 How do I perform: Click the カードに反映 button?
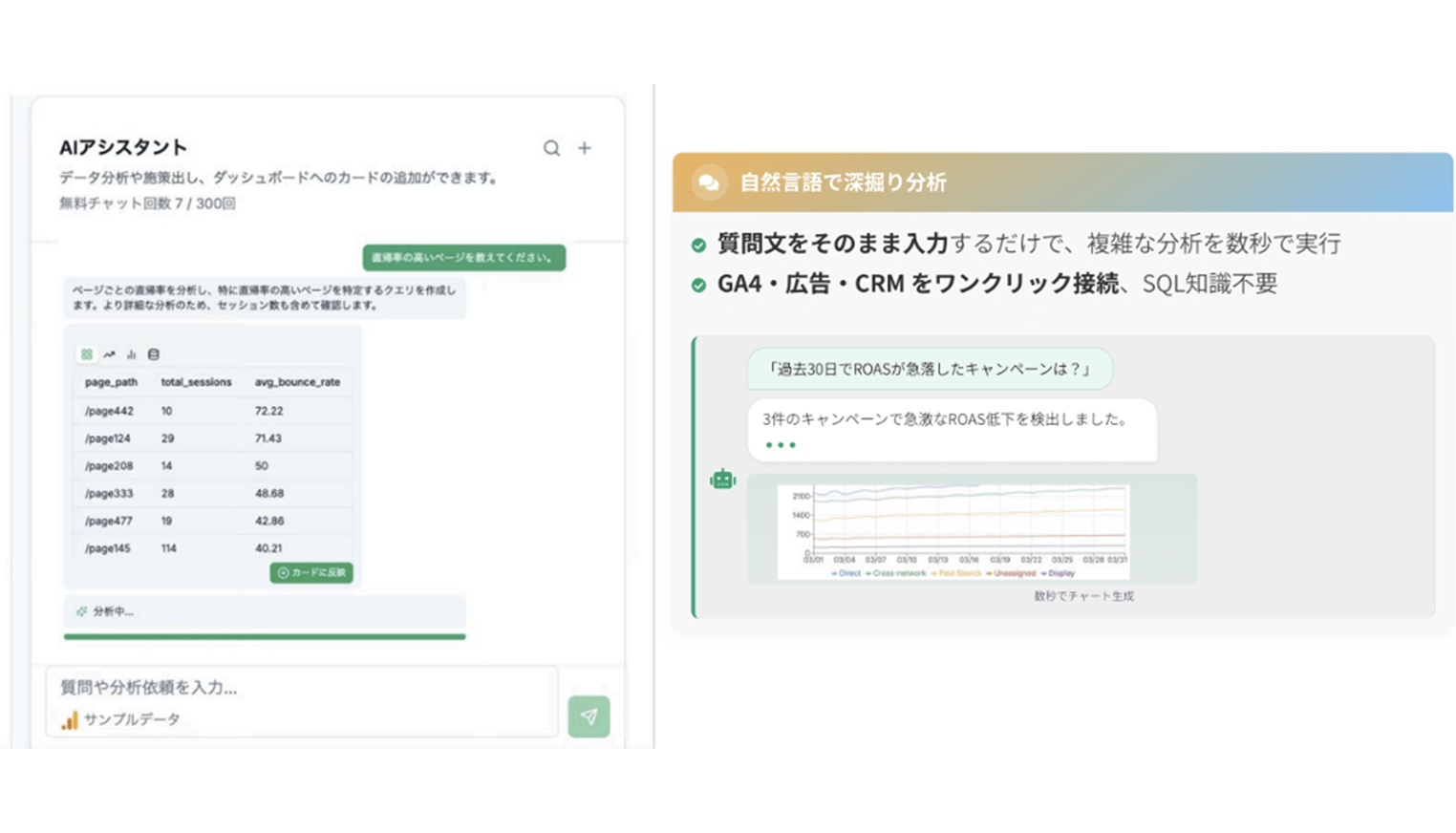click(x=311, y=572)
